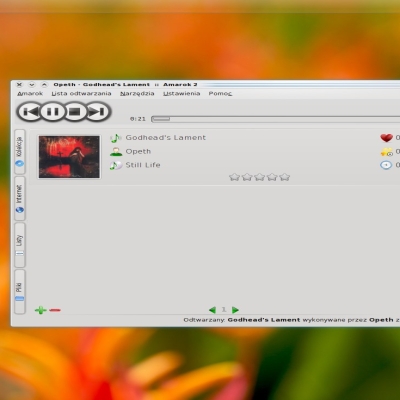Rate the track one star

234,177
